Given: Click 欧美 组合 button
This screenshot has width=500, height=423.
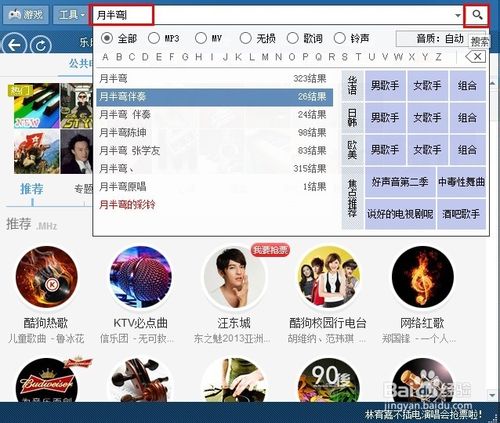Looking at the screenshot, I should click(x=467, y=150).
